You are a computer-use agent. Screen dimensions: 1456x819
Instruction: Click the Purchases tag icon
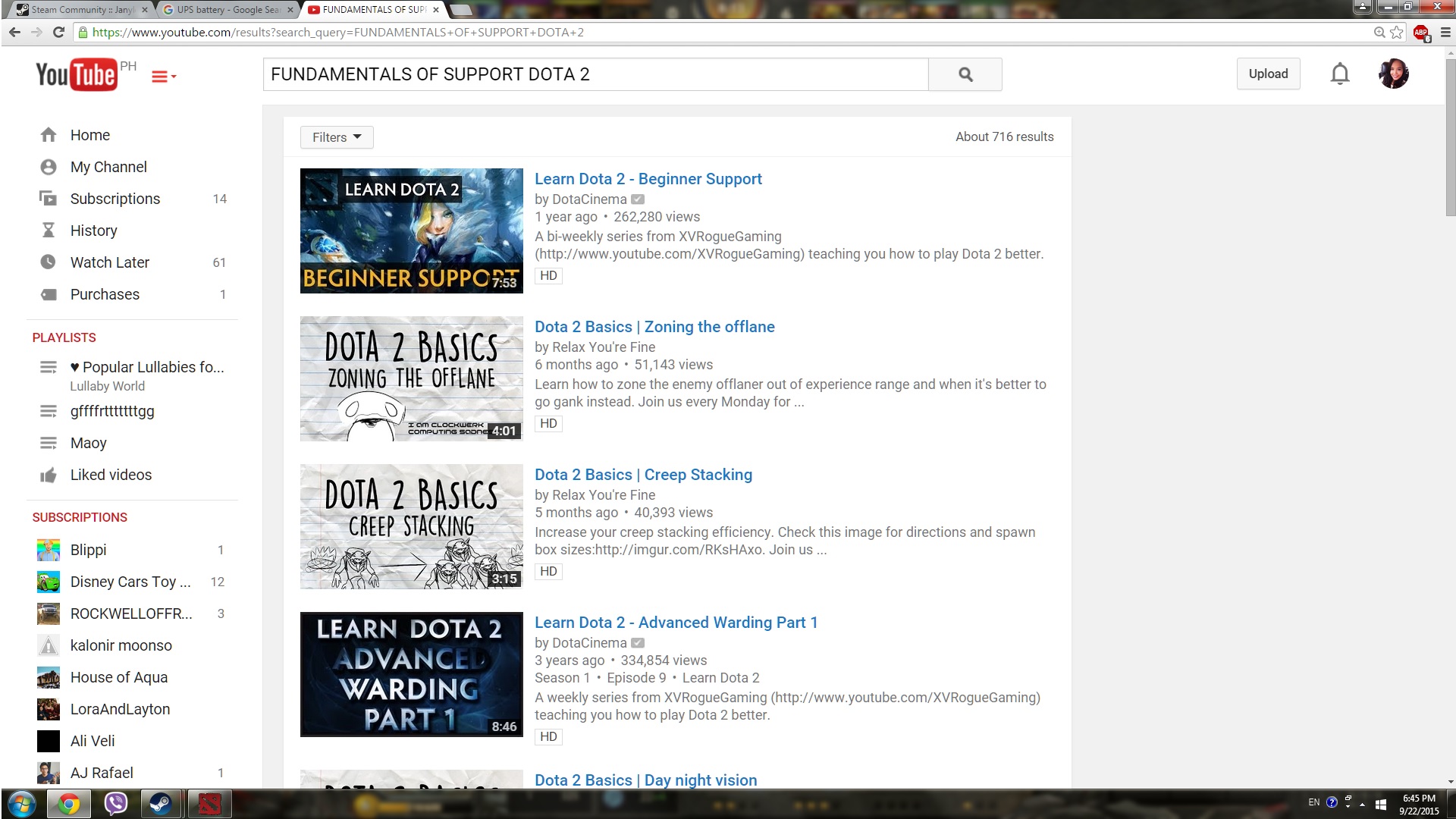49,294
